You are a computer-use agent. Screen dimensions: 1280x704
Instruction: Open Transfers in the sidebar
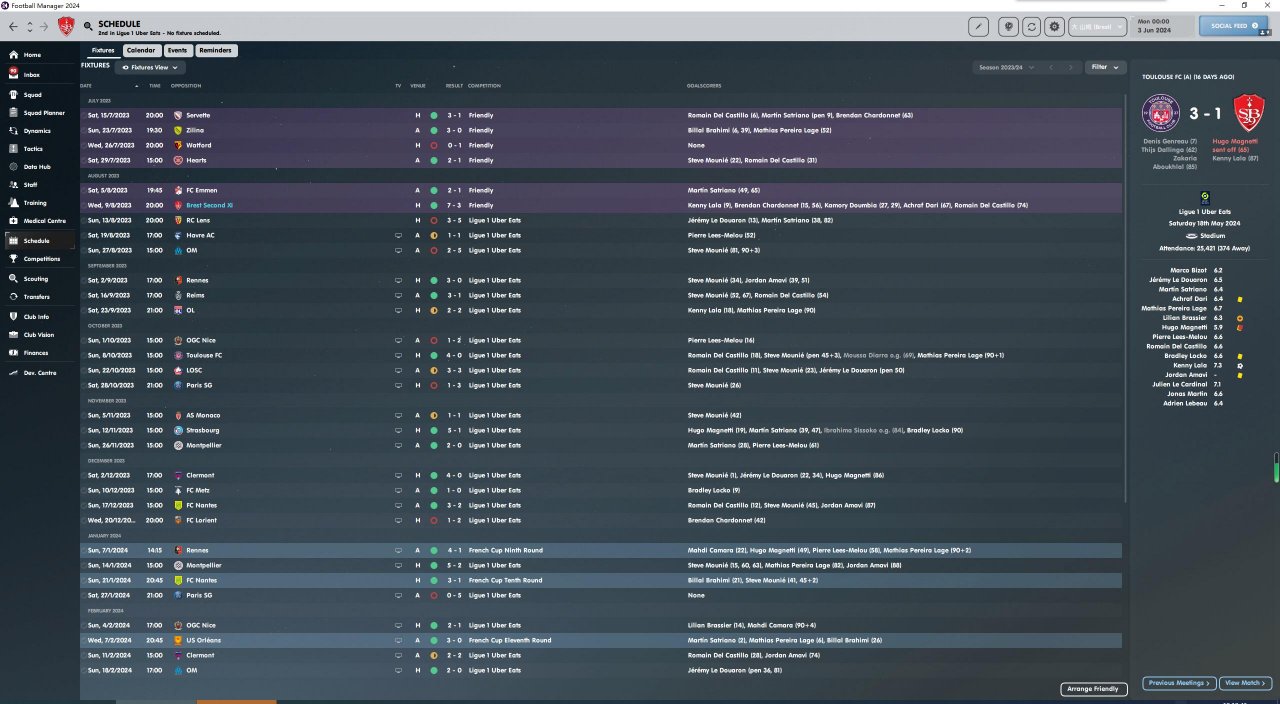point(40,297)
